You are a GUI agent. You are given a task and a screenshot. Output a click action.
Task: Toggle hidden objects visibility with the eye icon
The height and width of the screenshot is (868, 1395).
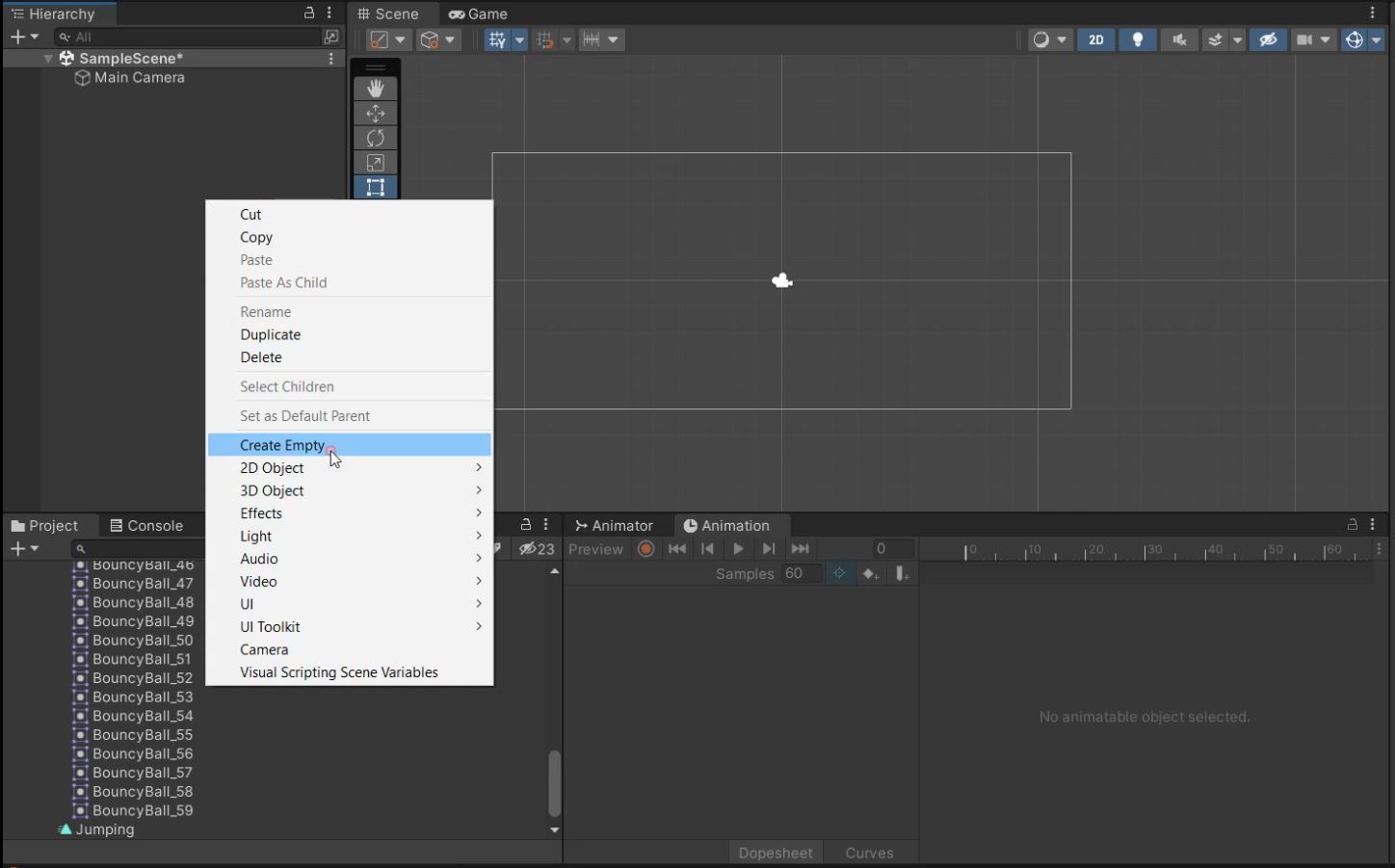click(x=1268, y=39)
